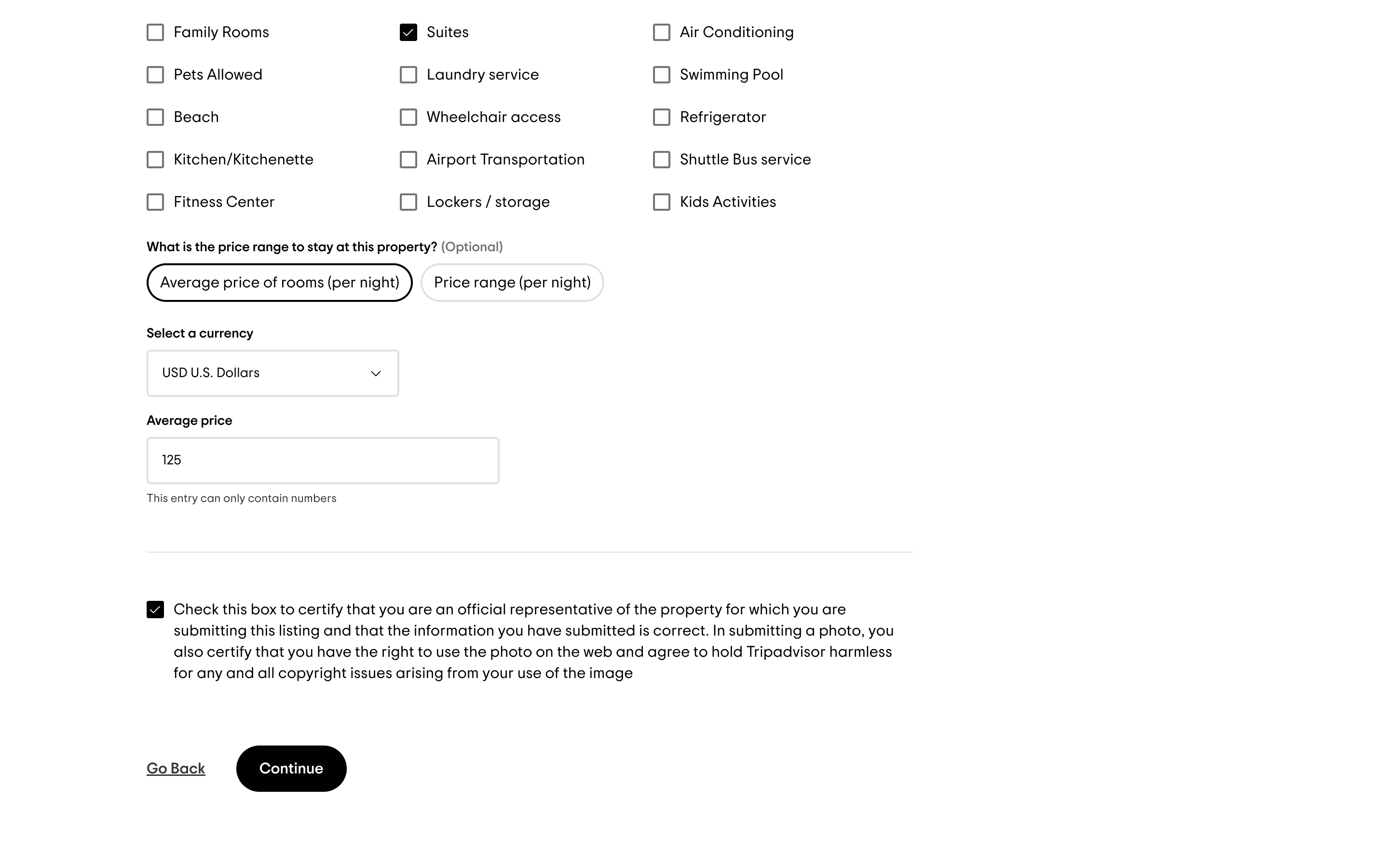1389x868 pixels.
Task: Mark the Beach checkbox
Action: click(155, 117)
